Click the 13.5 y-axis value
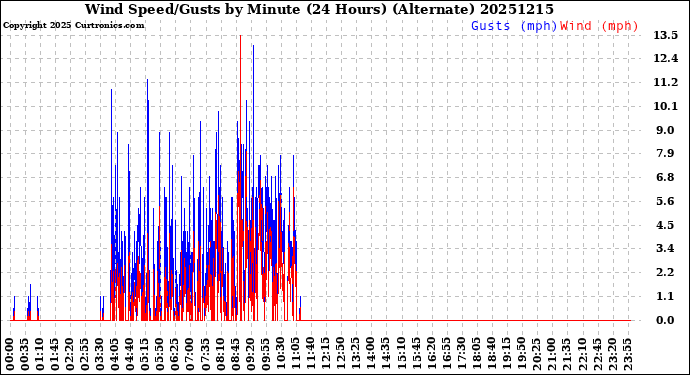 (x=665, y=35)
